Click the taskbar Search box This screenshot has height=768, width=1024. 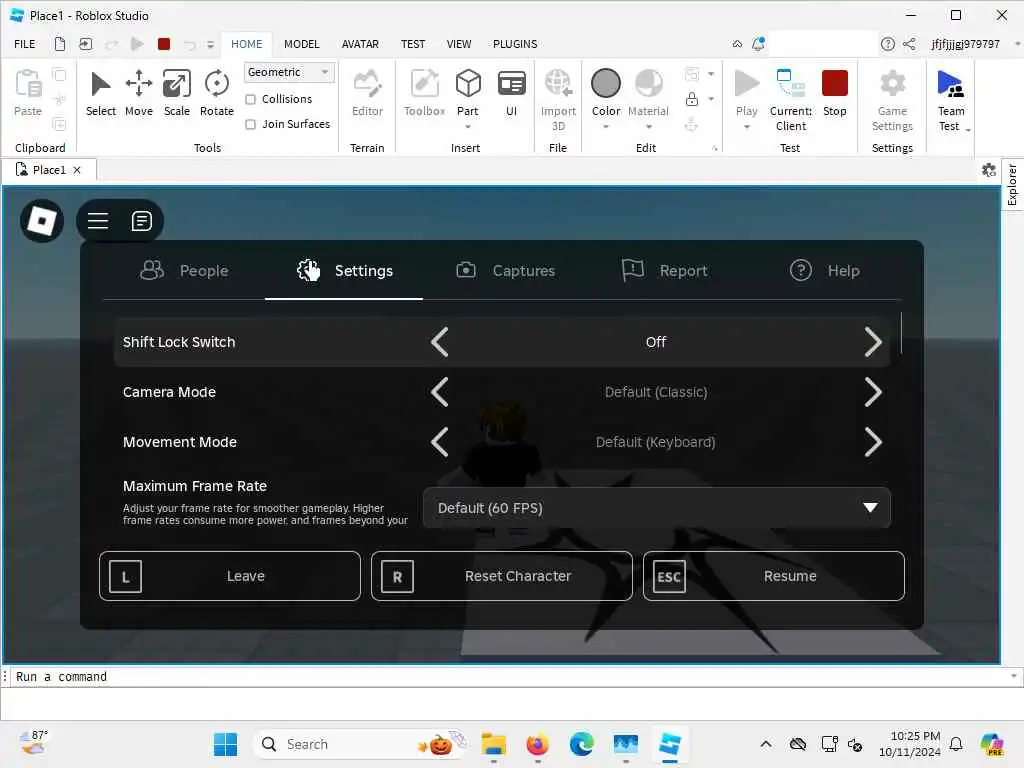point(361,744)
